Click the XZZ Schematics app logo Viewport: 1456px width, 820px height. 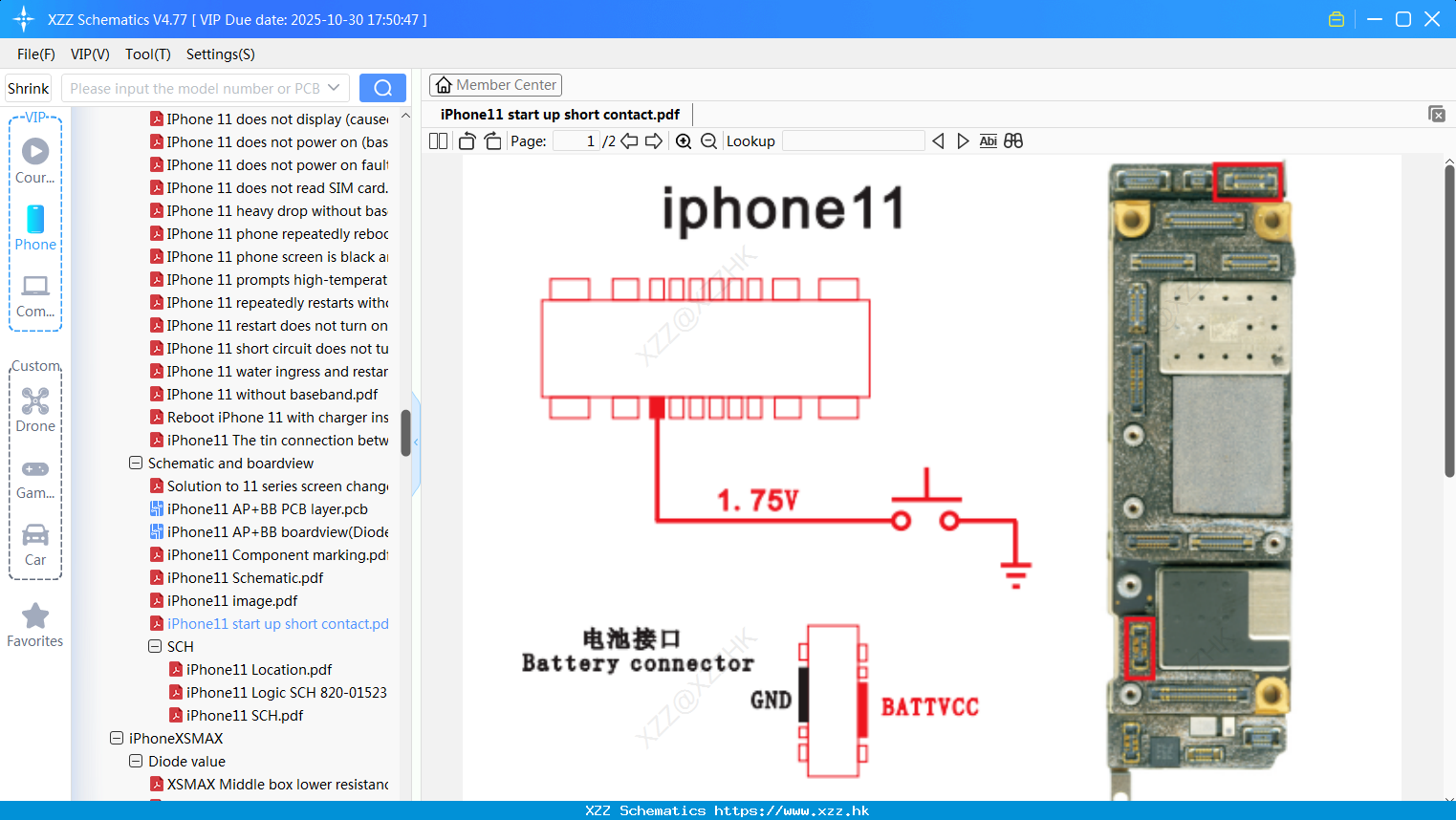click(x=24, y=19)
